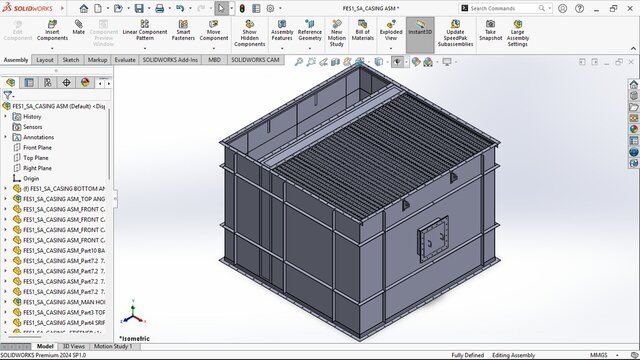Open File Properties icon next to traffic light
640x360 pixels.
(x=256, y=8)
